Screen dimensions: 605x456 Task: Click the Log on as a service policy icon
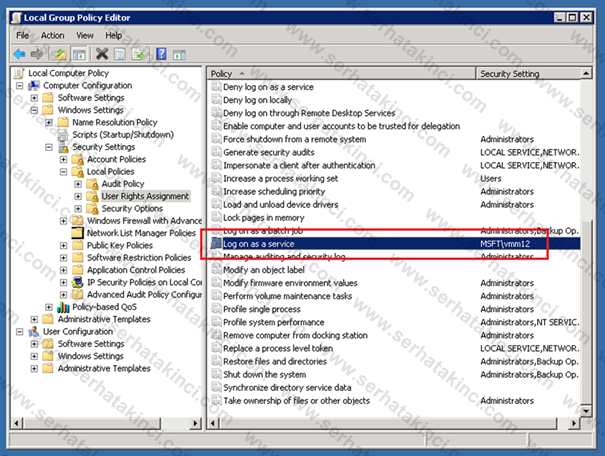(x=216, y=244)
